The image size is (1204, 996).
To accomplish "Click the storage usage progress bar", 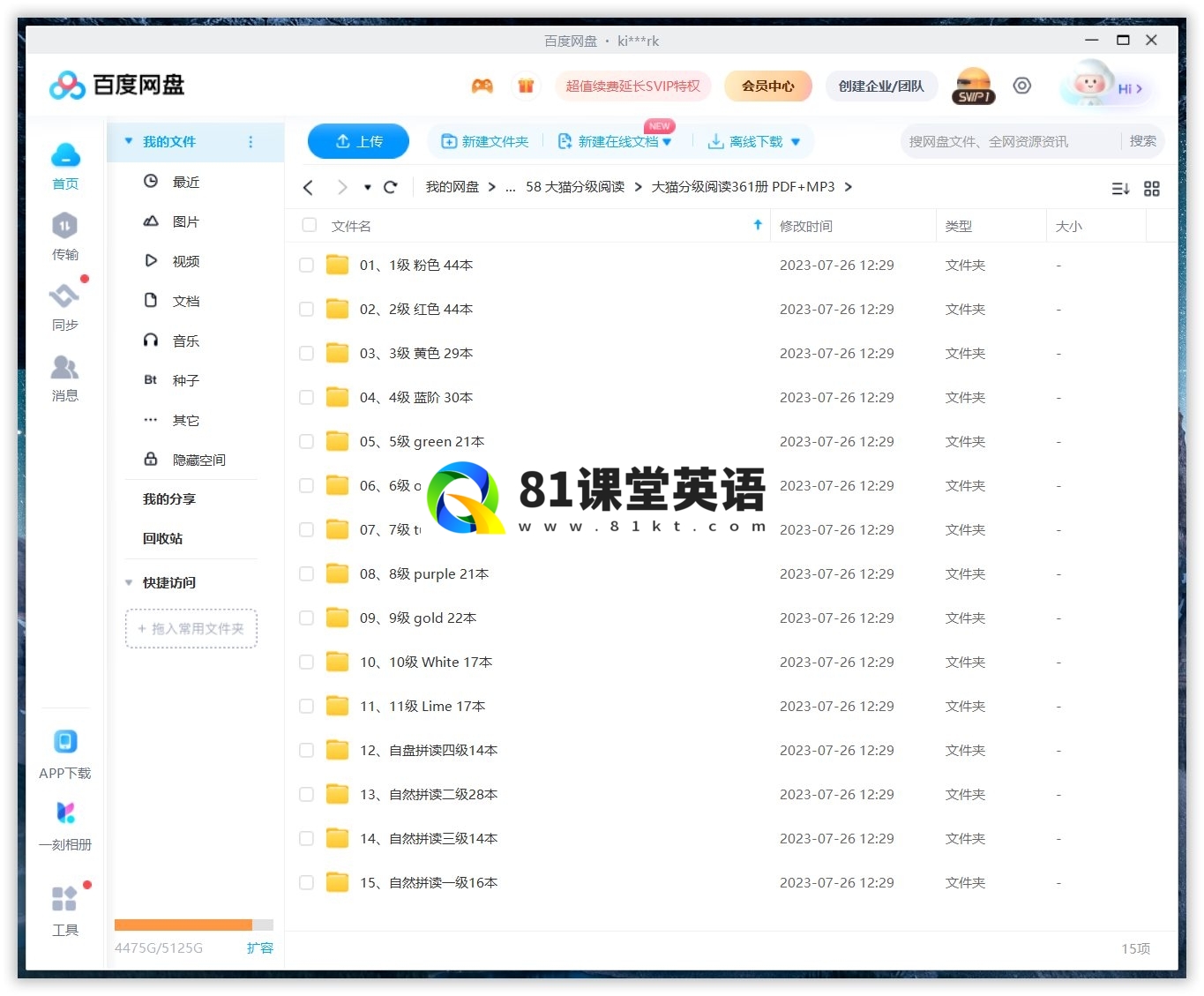I will point(194,925).
